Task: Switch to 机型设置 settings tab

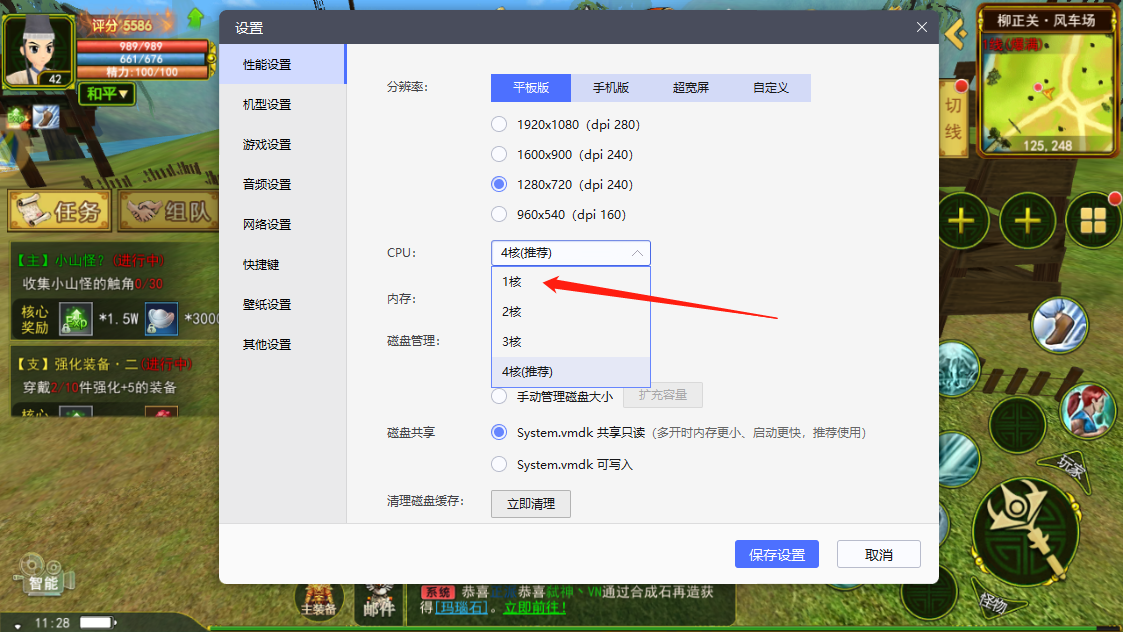Action: pos(267,105)
